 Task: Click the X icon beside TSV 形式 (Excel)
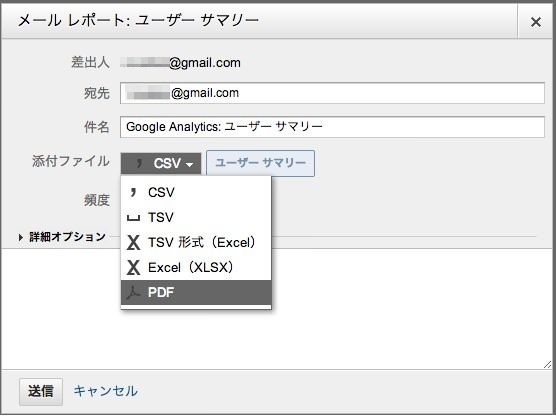point(133,243)
